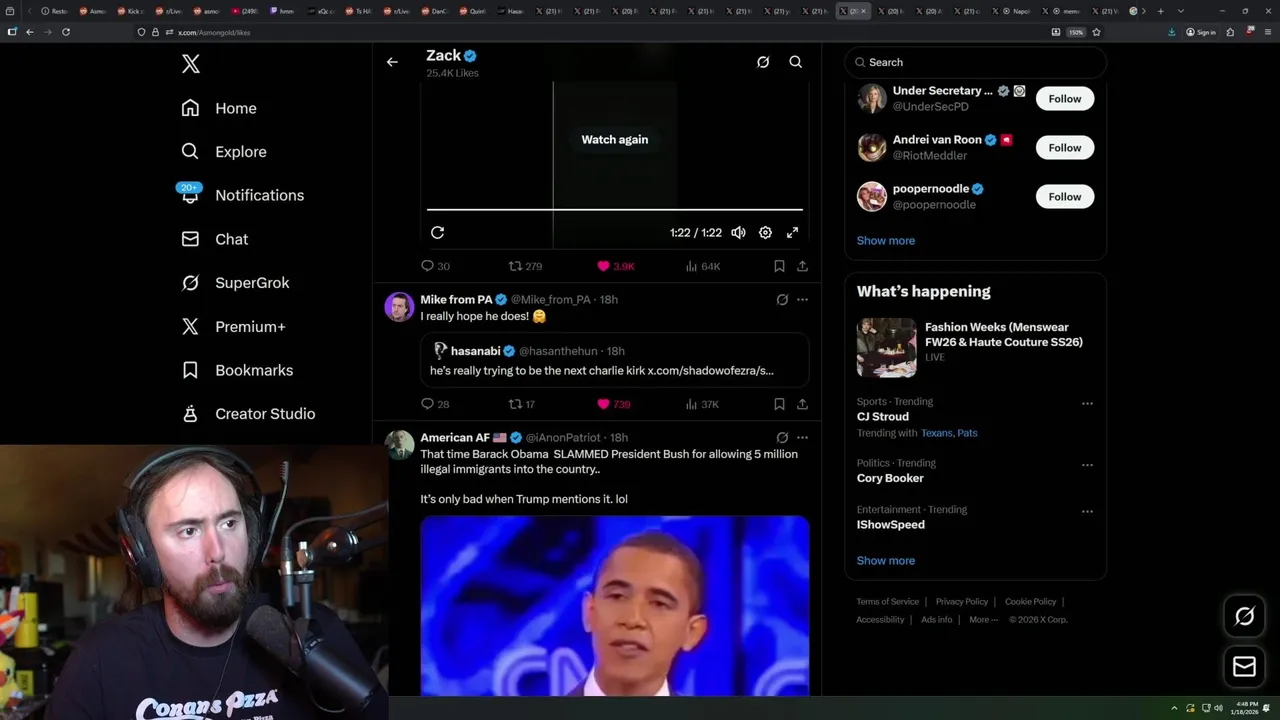Open the Home page
The width and height of the screenshot is (1280, 720).
point(219,108)
